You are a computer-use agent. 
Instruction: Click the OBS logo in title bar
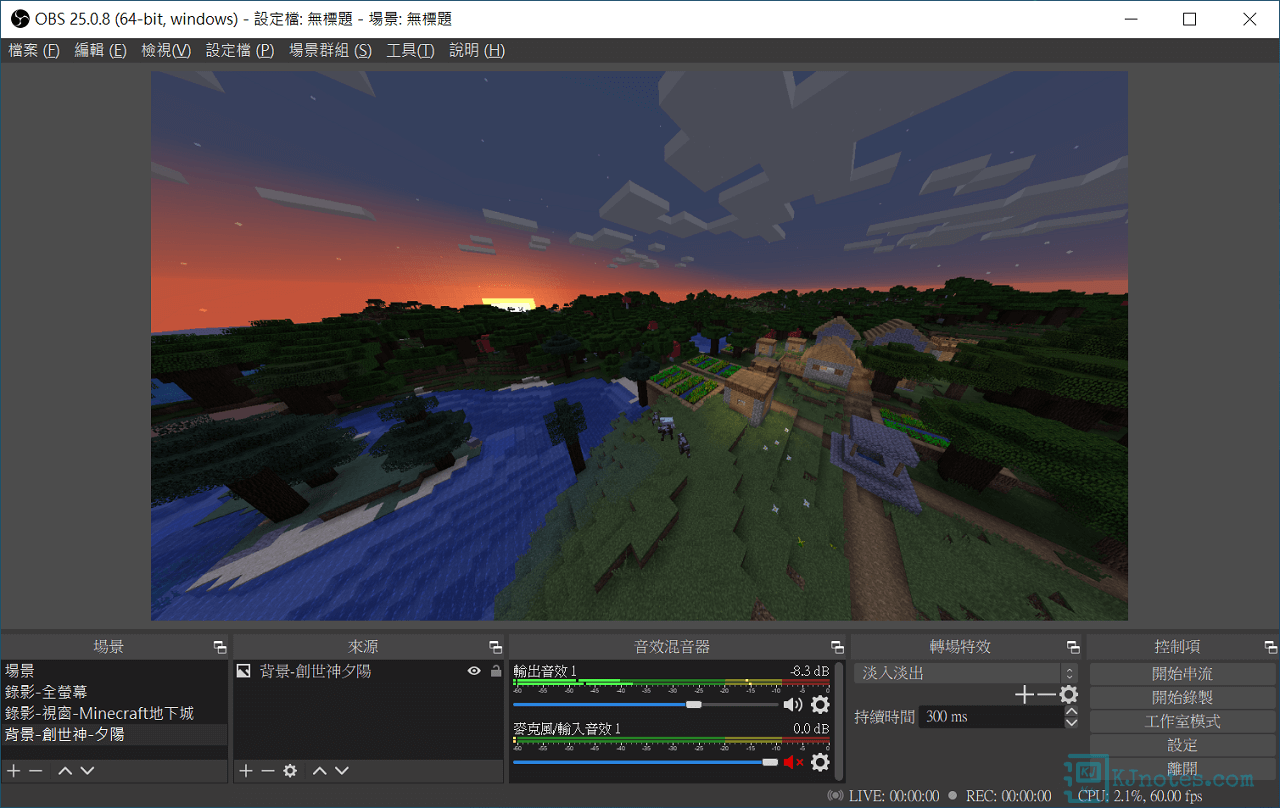(19, 19)
